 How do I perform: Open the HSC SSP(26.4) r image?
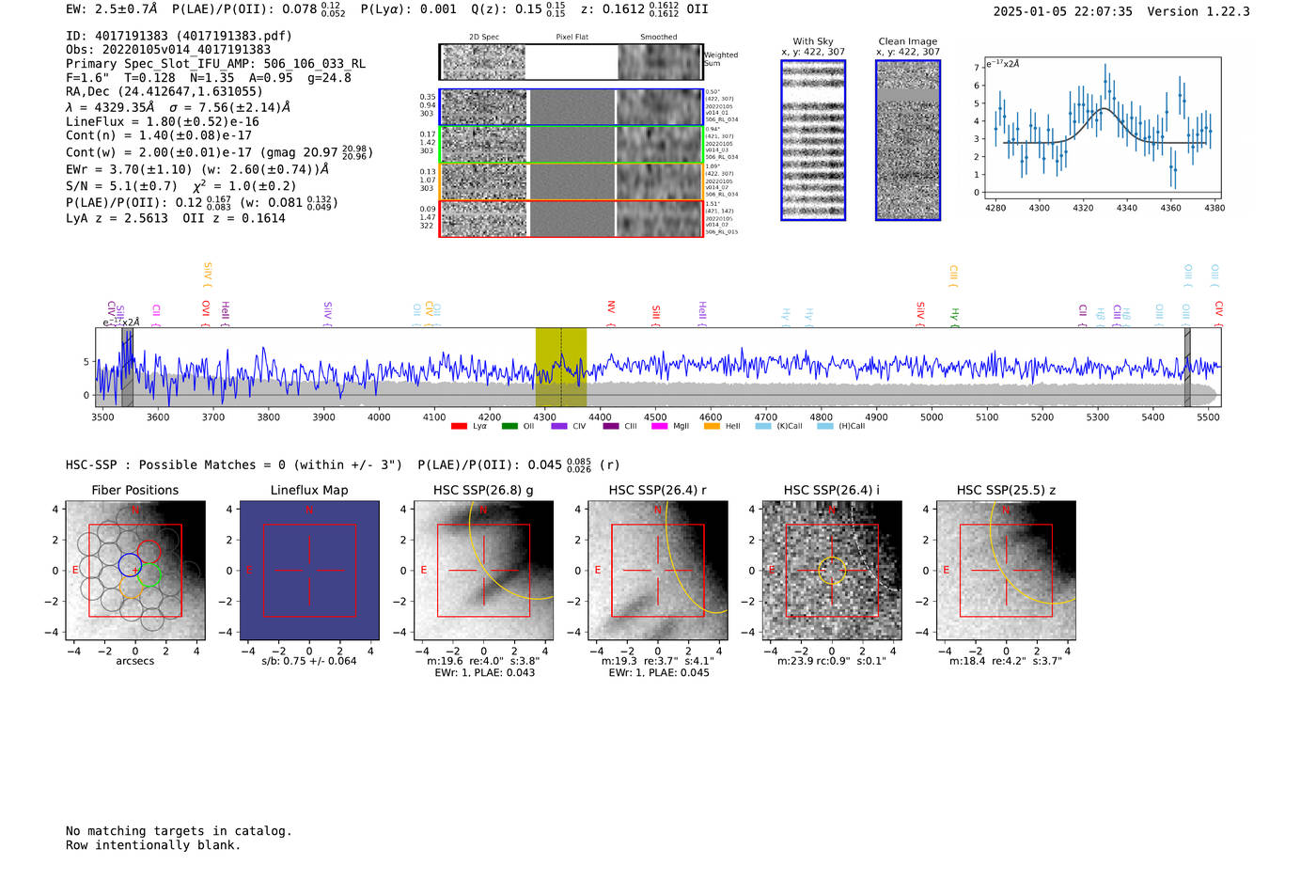(x=657, y=570)
